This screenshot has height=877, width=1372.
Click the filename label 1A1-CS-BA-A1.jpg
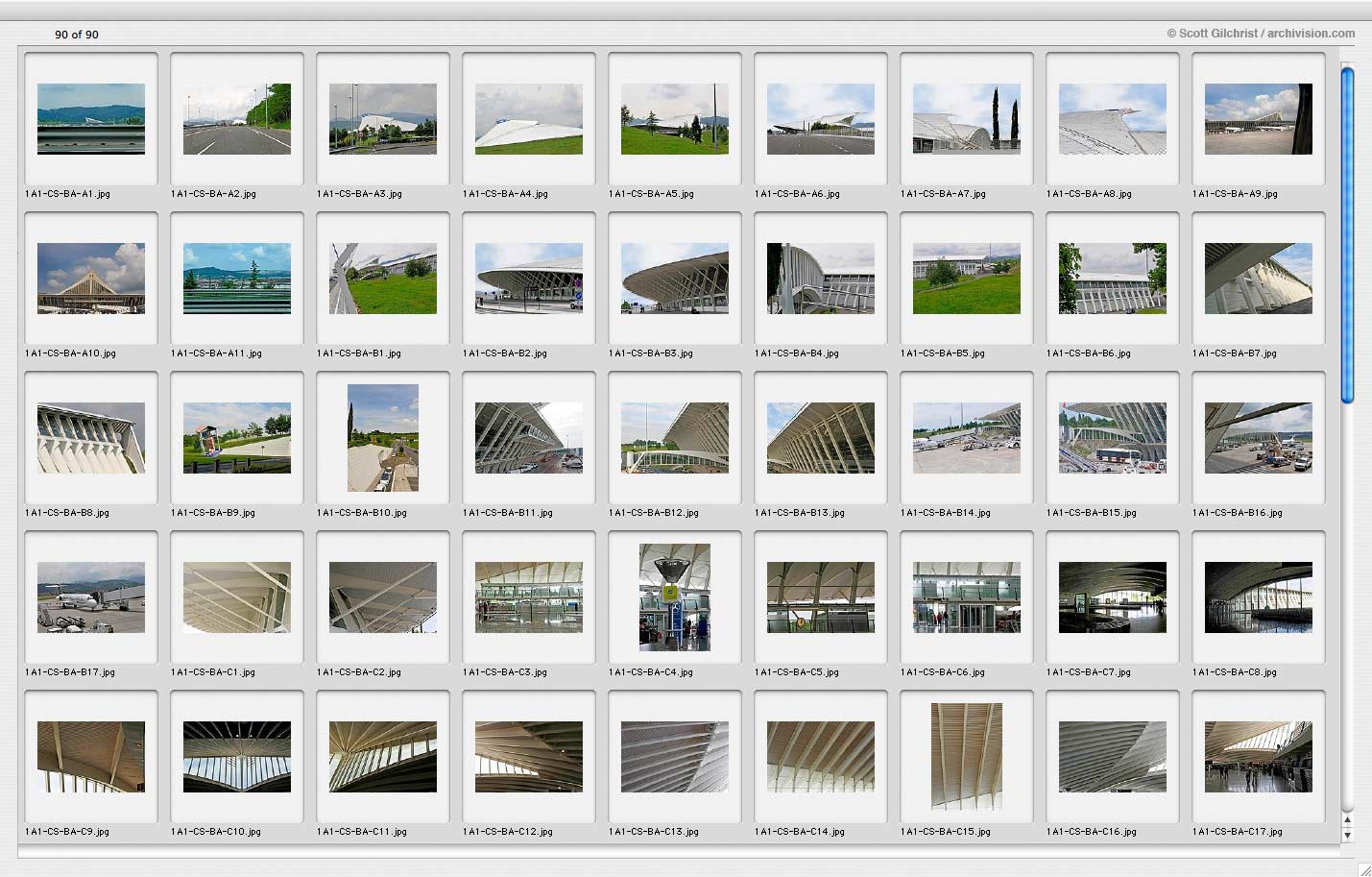click(67, 194)
